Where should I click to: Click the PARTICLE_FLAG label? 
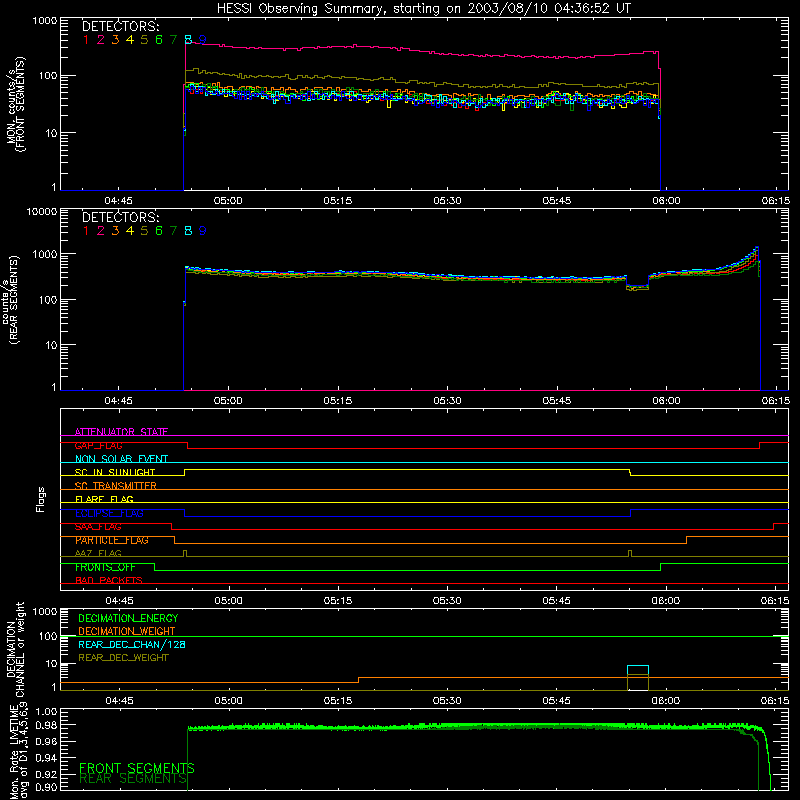(x=112, y=540)
